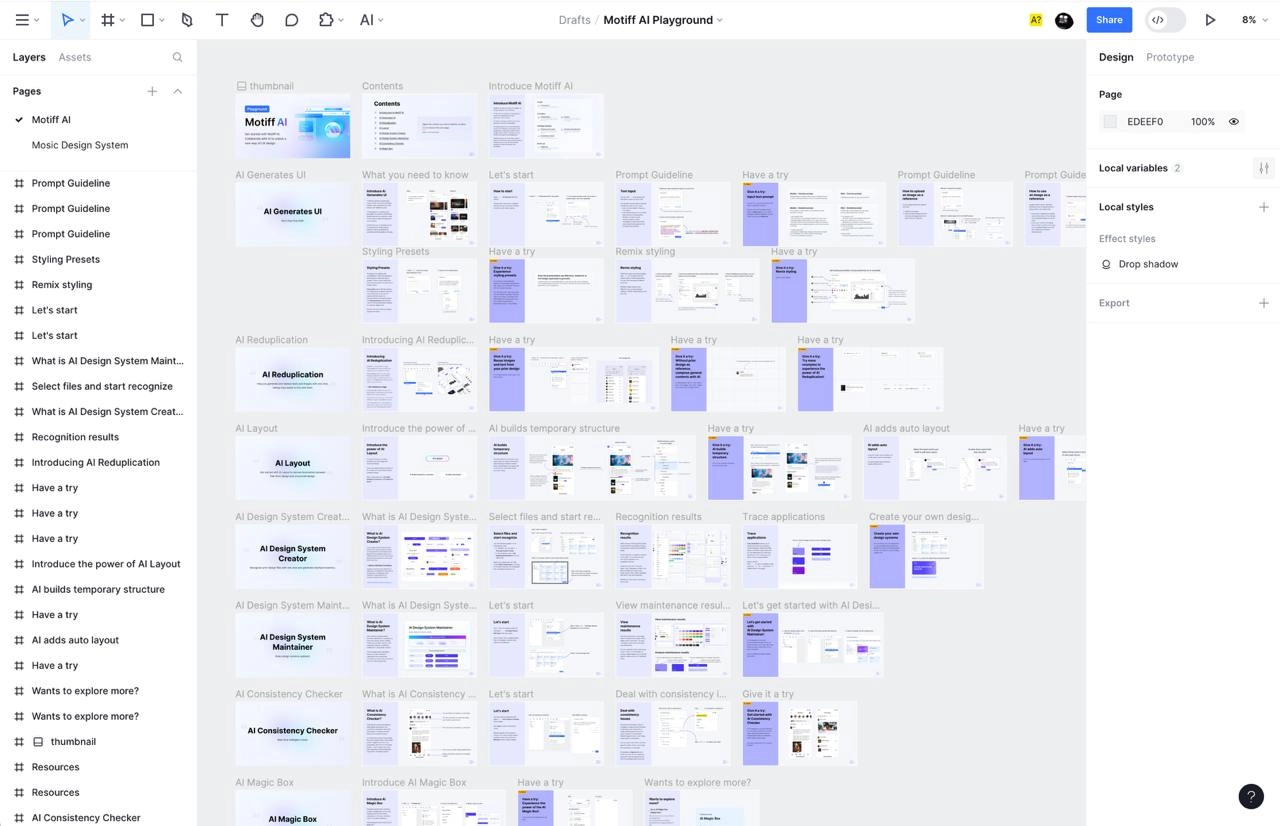This screenshot has height=826, width=1280.
Task: Open the plugins options arrow
Action: point(341,20)
